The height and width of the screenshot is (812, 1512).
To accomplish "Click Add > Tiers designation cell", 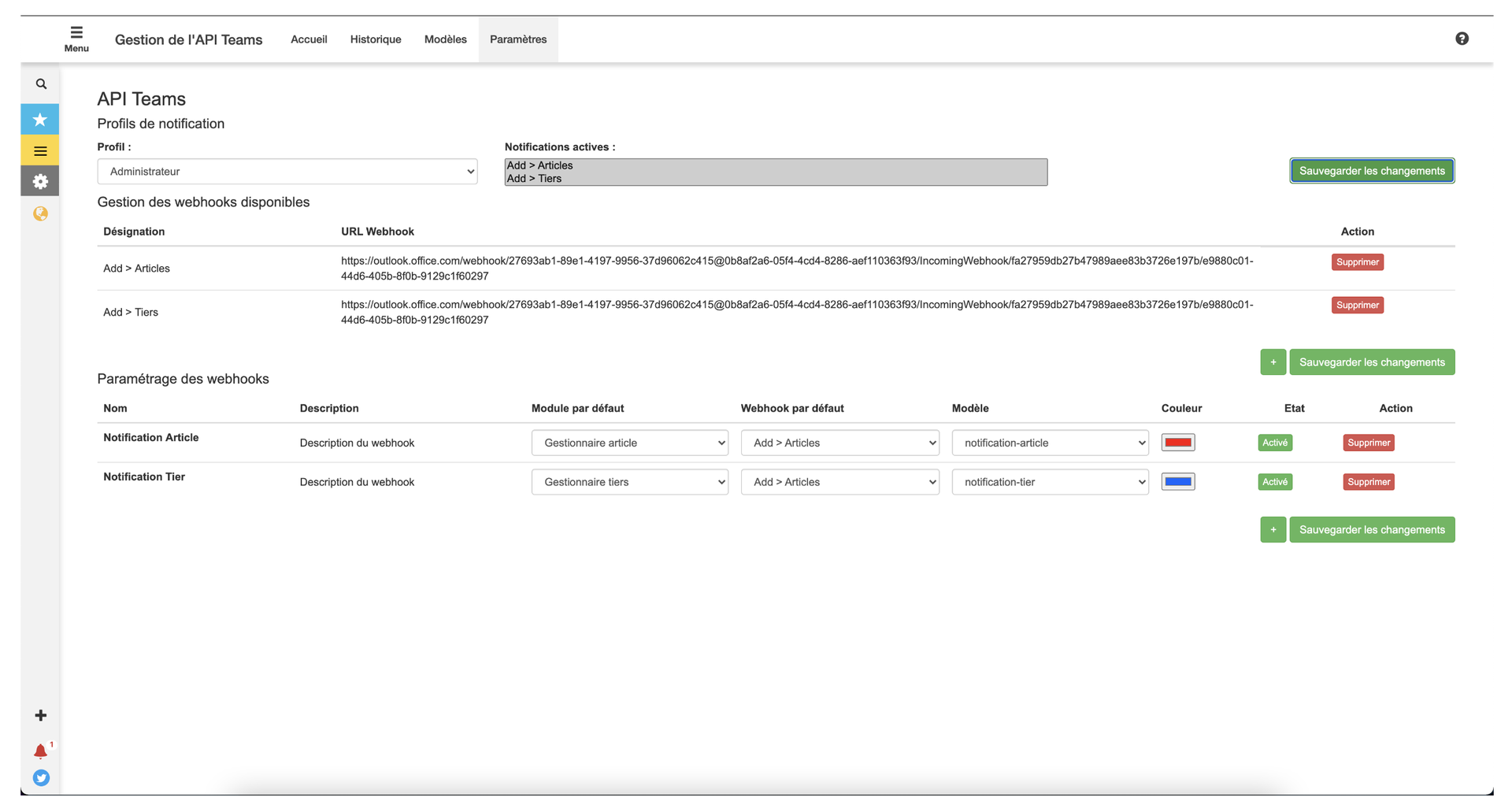I will (x=131, y=313).
